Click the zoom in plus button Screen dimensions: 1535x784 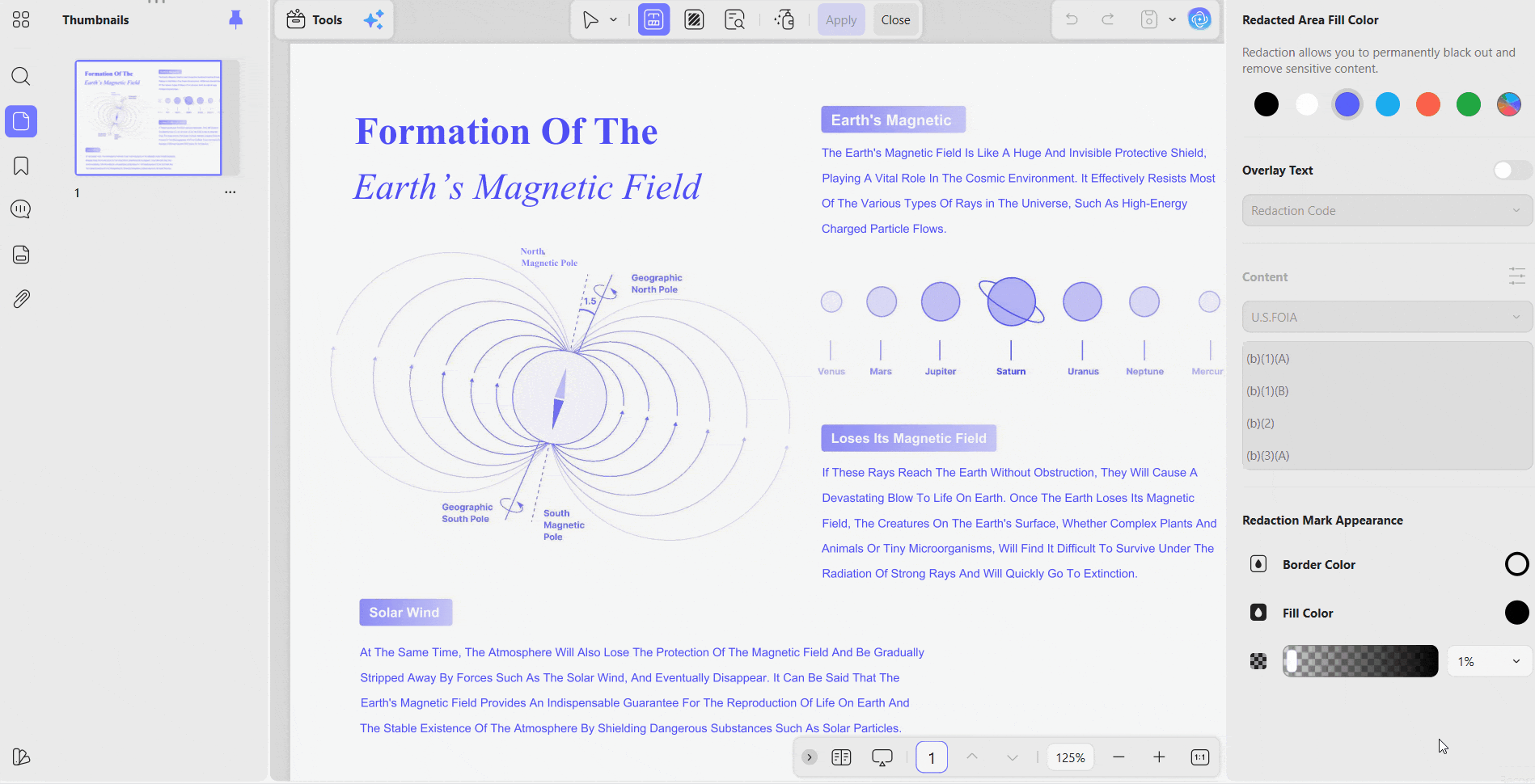pos(1159,757)
